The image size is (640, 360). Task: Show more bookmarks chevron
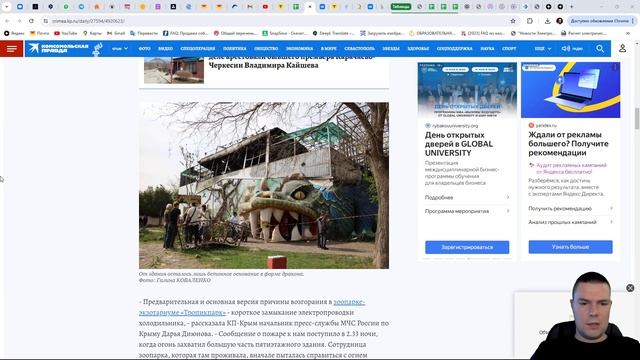pos(627,33)
